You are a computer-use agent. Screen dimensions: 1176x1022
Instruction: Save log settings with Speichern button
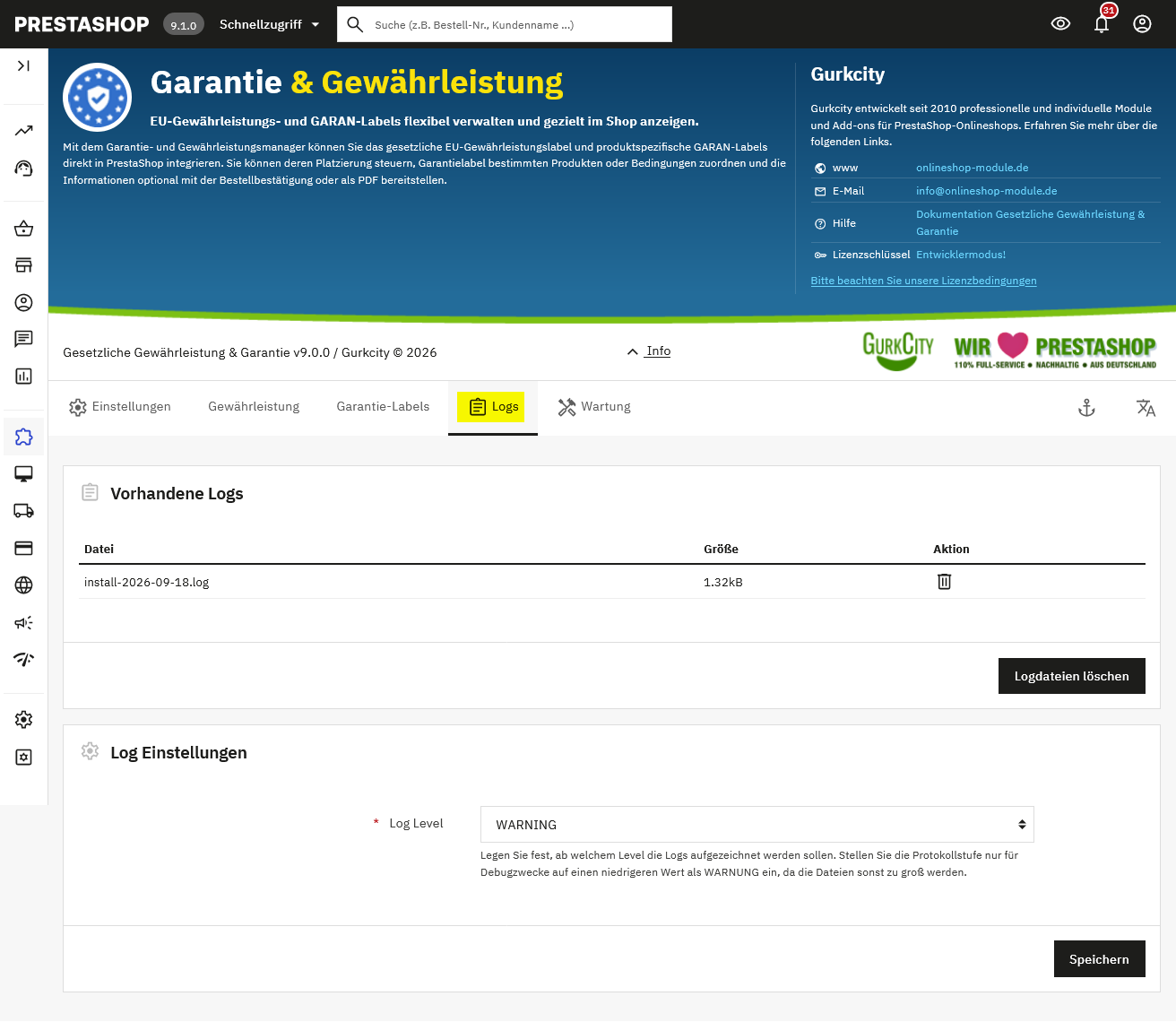tap(1100, 959)
